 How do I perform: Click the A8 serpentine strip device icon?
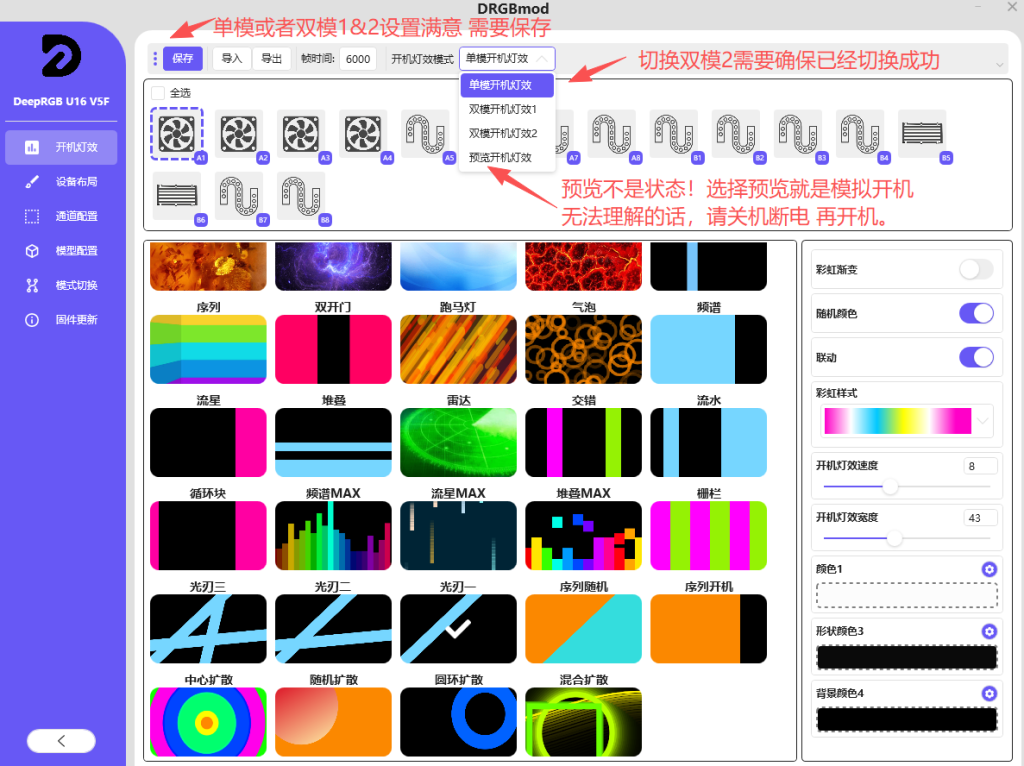point(611,133)
